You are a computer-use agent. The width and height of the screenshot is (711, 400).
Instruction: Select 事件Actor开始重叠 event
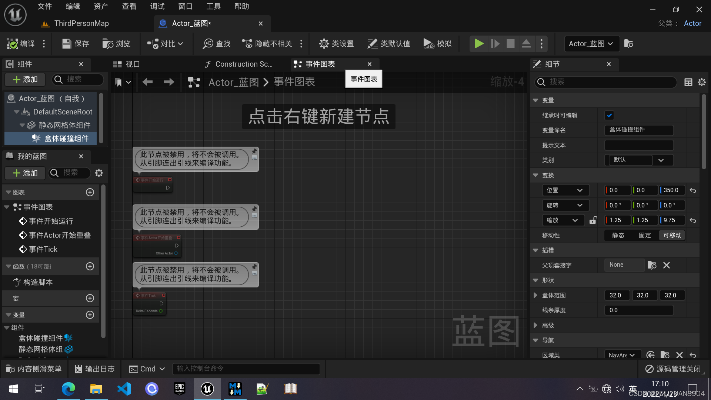59,235
